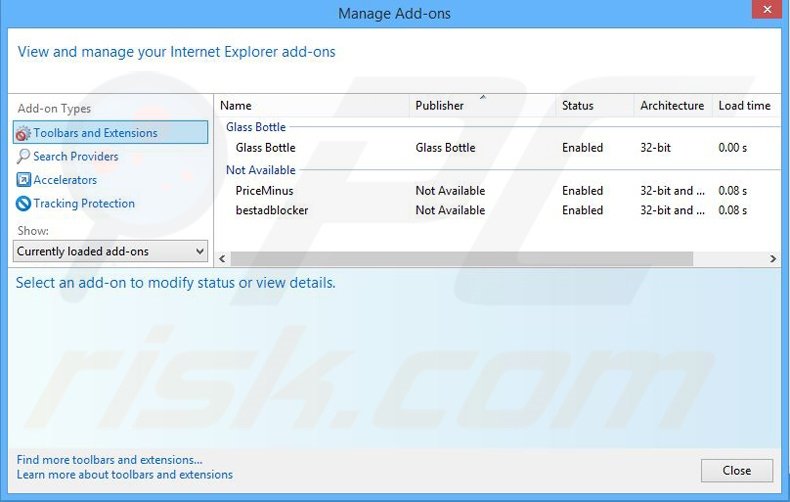This screenshot has height=502, width=790.
Task: Sort list by Publisher column header
Action: [x=440, y=106]
